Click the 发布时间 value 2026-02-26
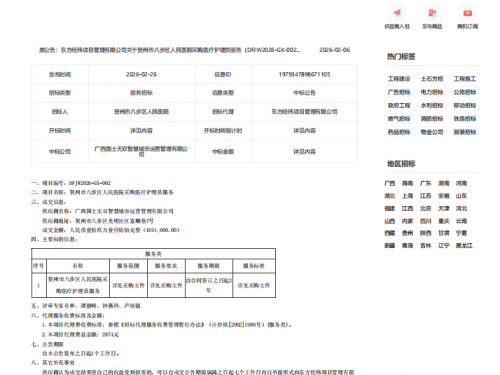Image resolution: width=500 pixels, height=375 pixels. coord(141,74)
